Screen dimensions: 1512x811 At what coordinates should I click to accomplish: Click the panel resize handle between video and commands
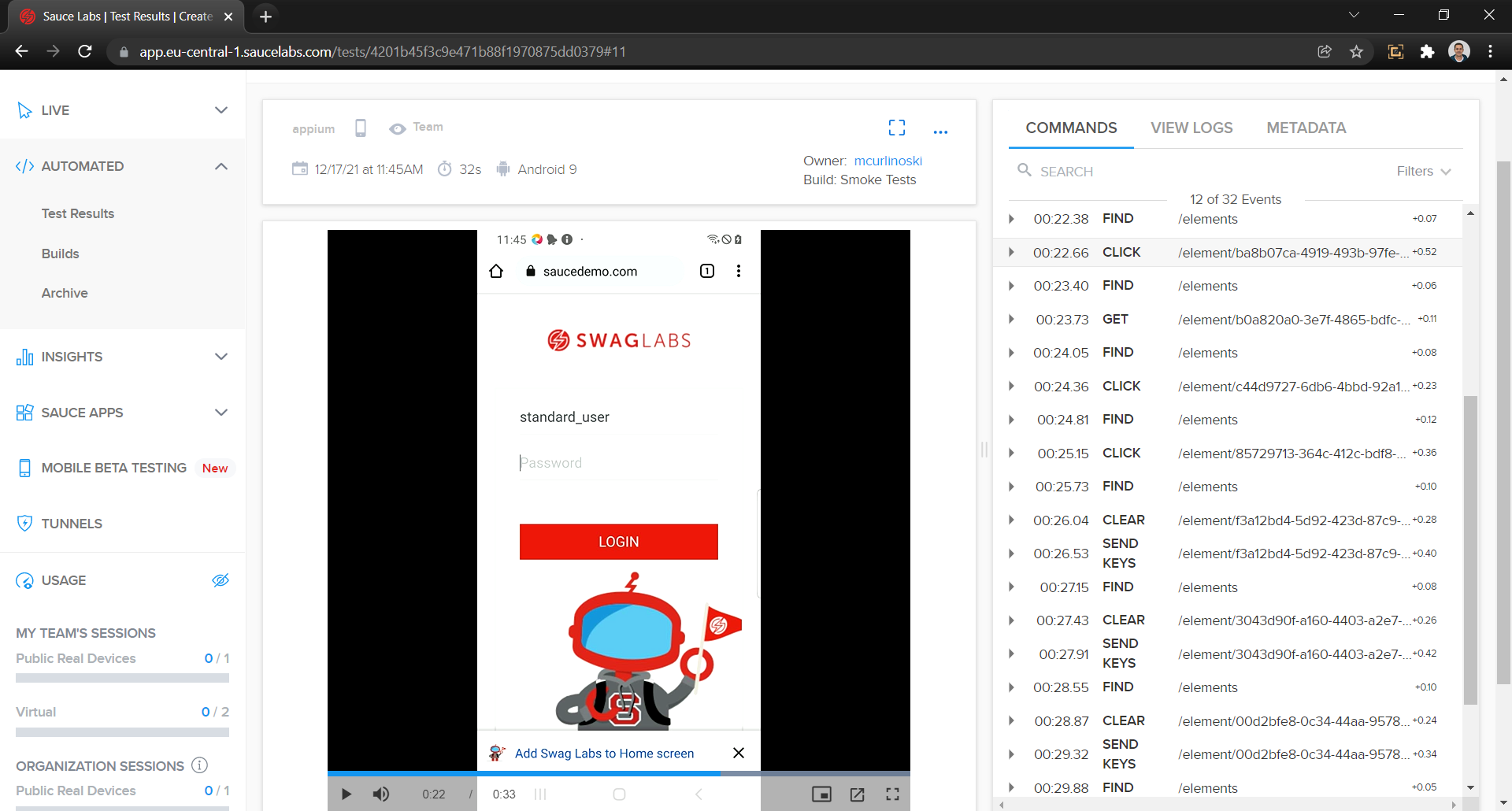click(984, 450)
